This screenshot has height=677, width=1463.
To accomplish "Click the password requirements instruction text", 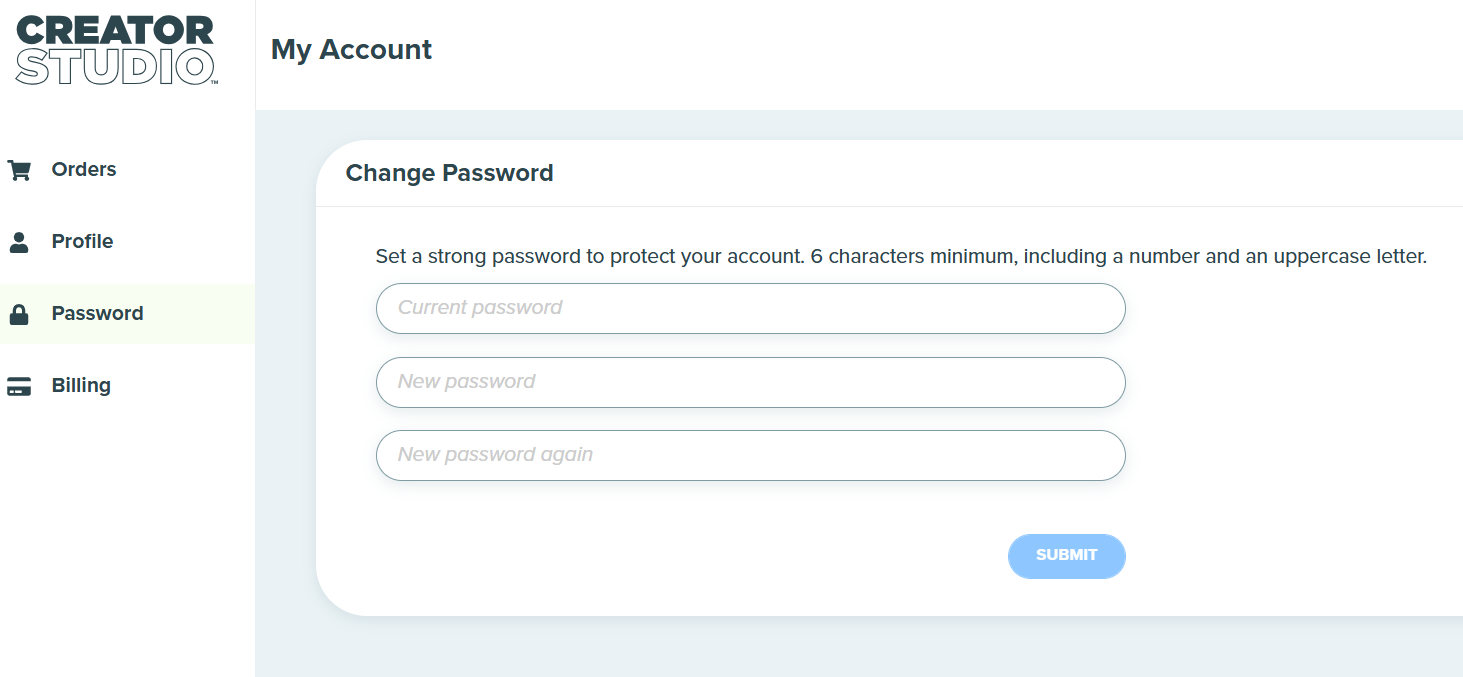I will pyautogui.click(x=901, y=256).
